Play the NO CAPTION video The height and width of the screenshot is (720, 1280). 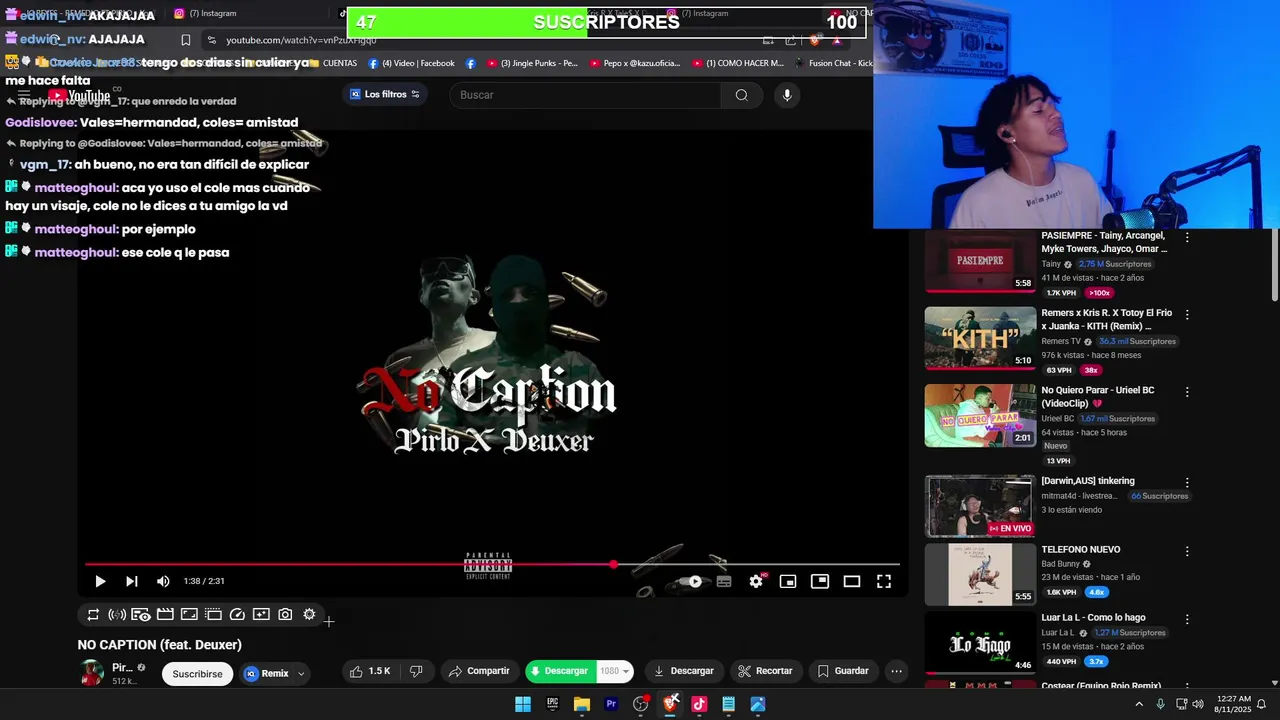[x=100, y=581]
